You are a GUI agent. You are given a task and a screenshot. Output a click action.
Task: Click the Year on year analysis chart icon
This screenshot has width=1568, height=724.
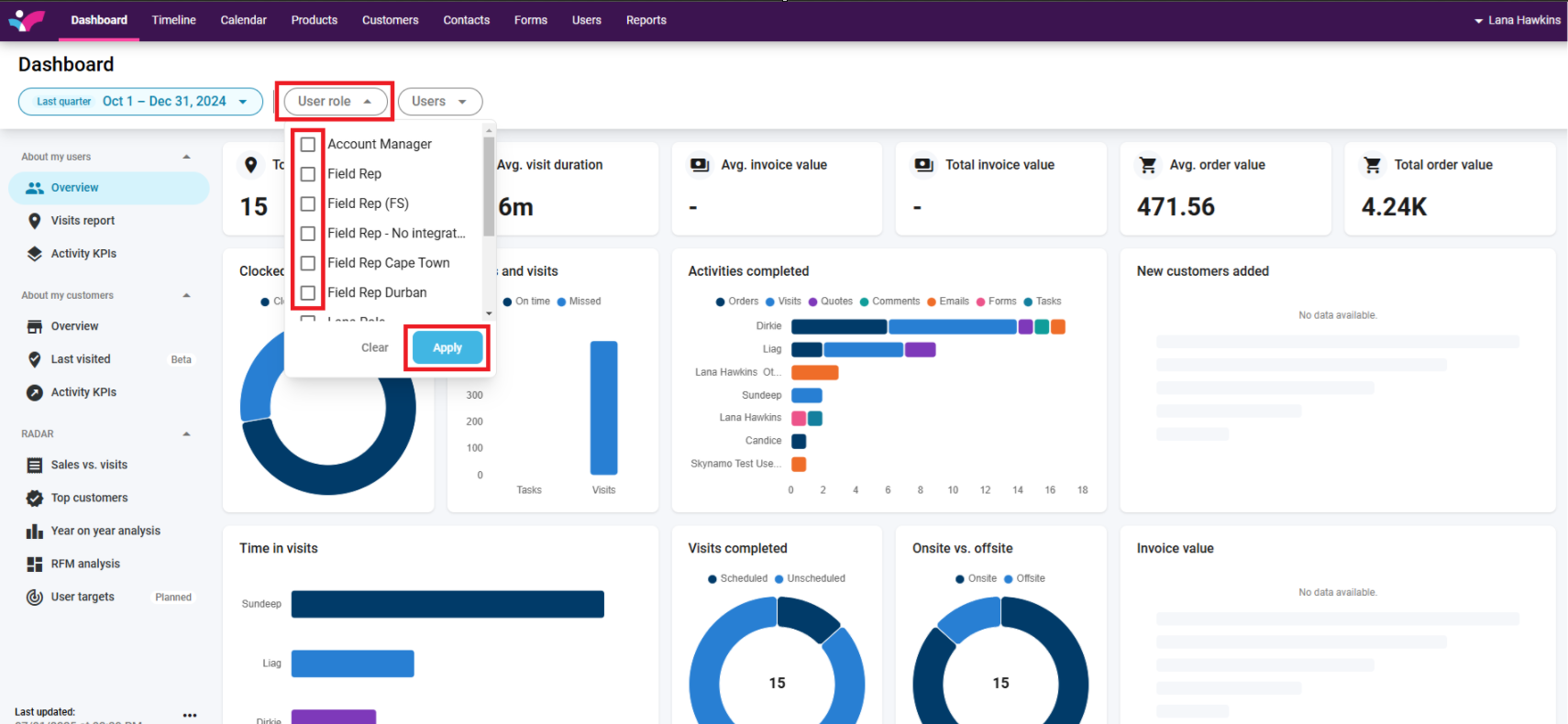(35, 532)
